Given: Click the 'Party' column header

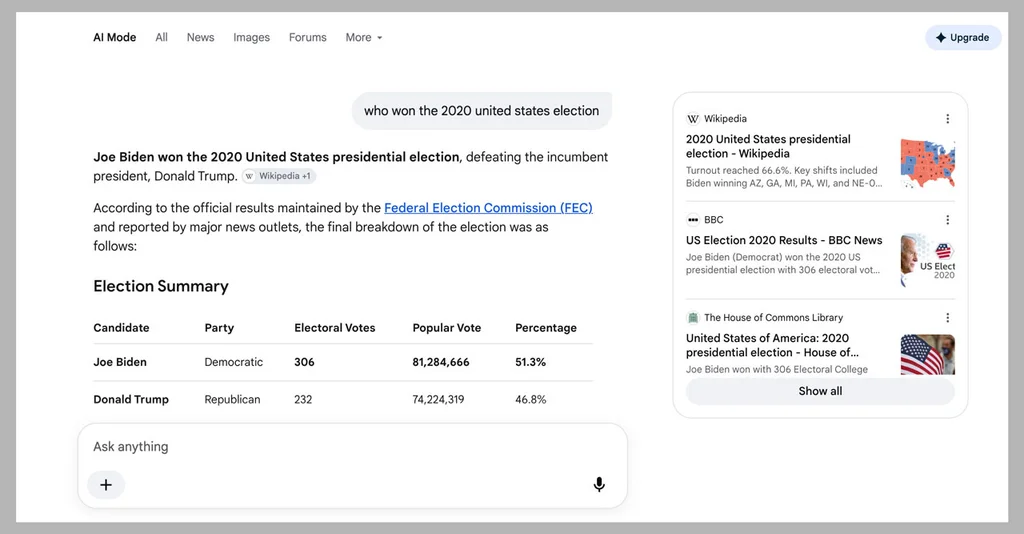Looking at the screenshot, I should pos(219,328).
